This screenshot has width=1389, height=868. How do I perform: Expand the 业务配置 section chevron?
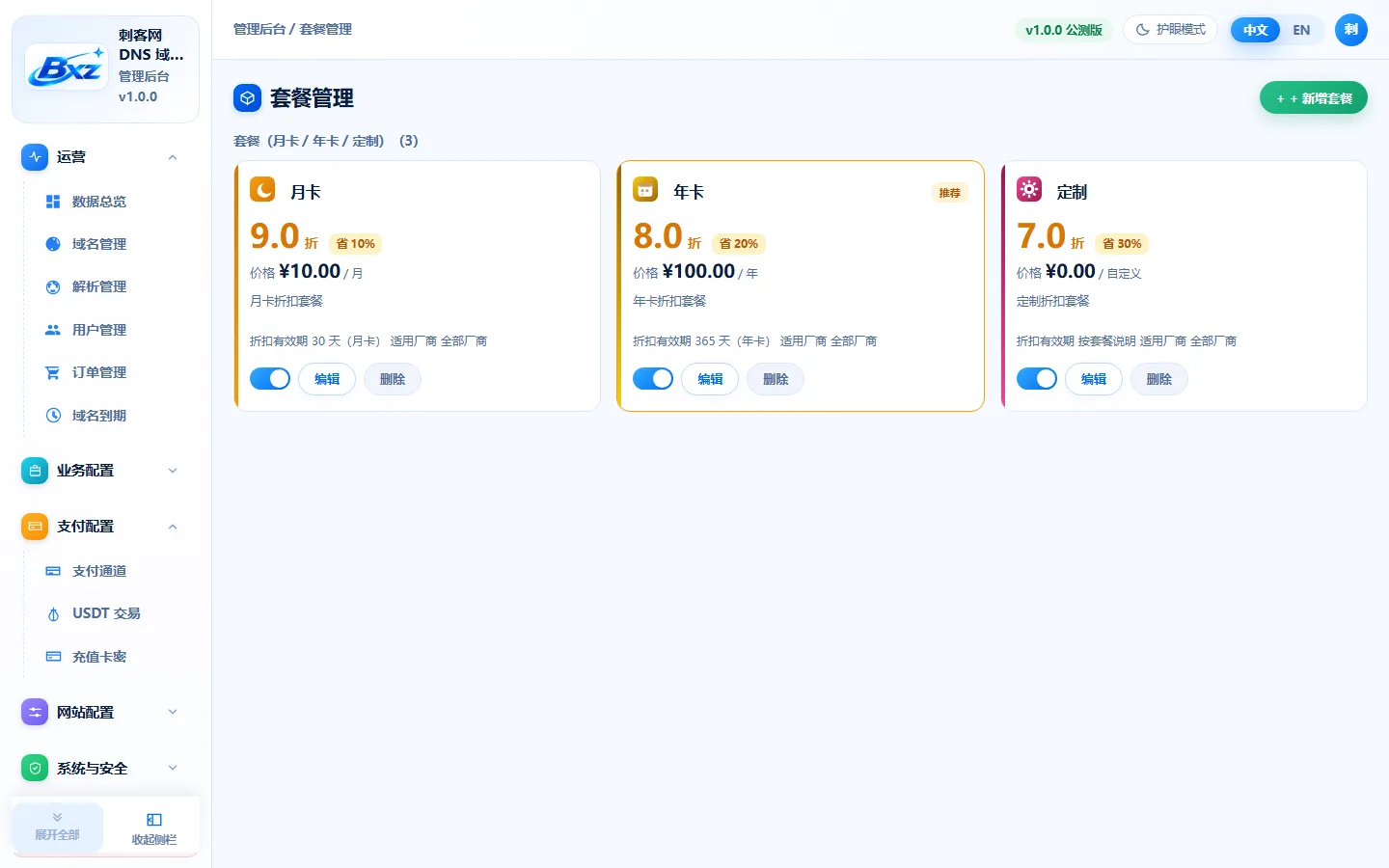point(173,471)
